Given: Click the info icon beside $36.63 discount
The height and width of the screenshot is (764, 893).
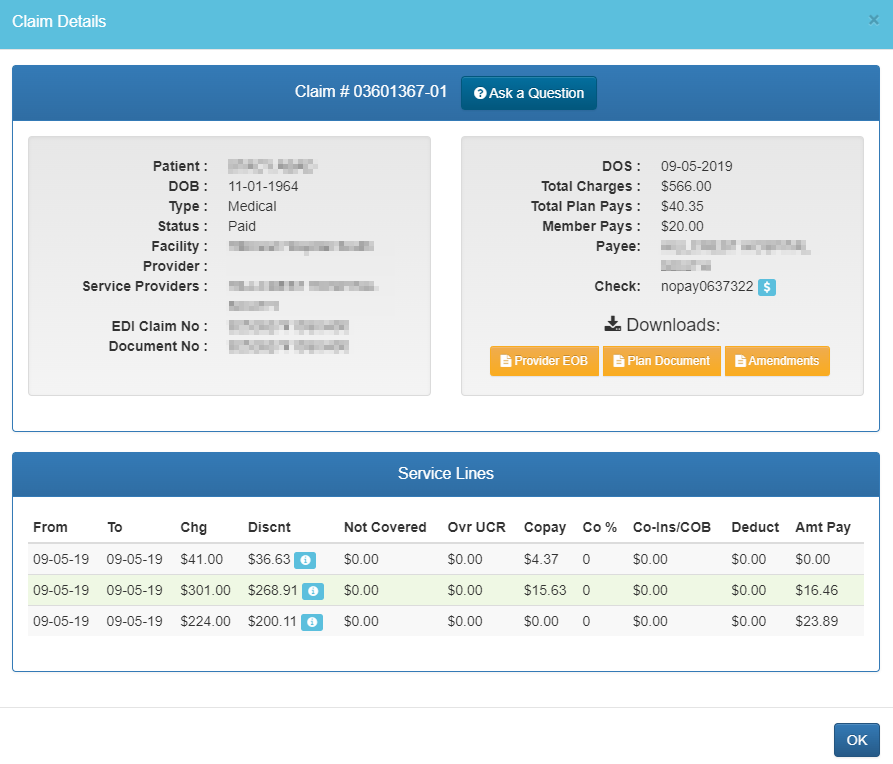Looking at the screenshot, I should click(305, 561).
